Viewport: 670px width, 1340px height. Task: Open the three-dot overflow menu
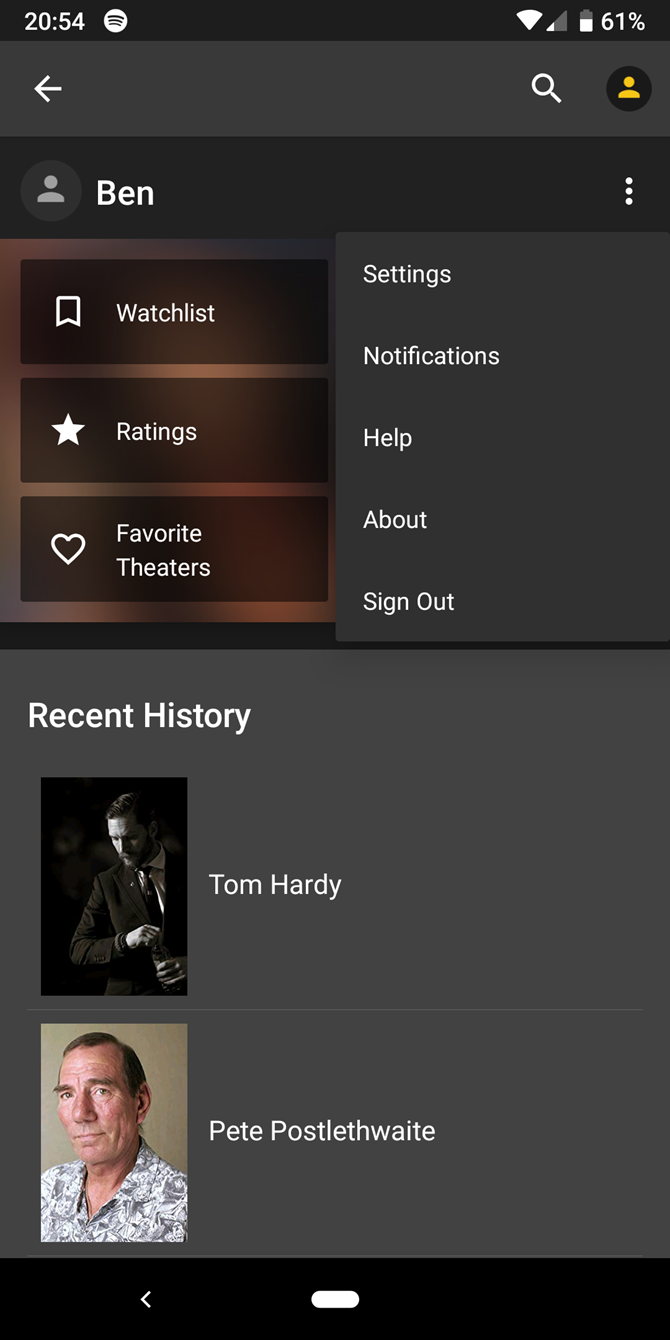tap(629, 191)
